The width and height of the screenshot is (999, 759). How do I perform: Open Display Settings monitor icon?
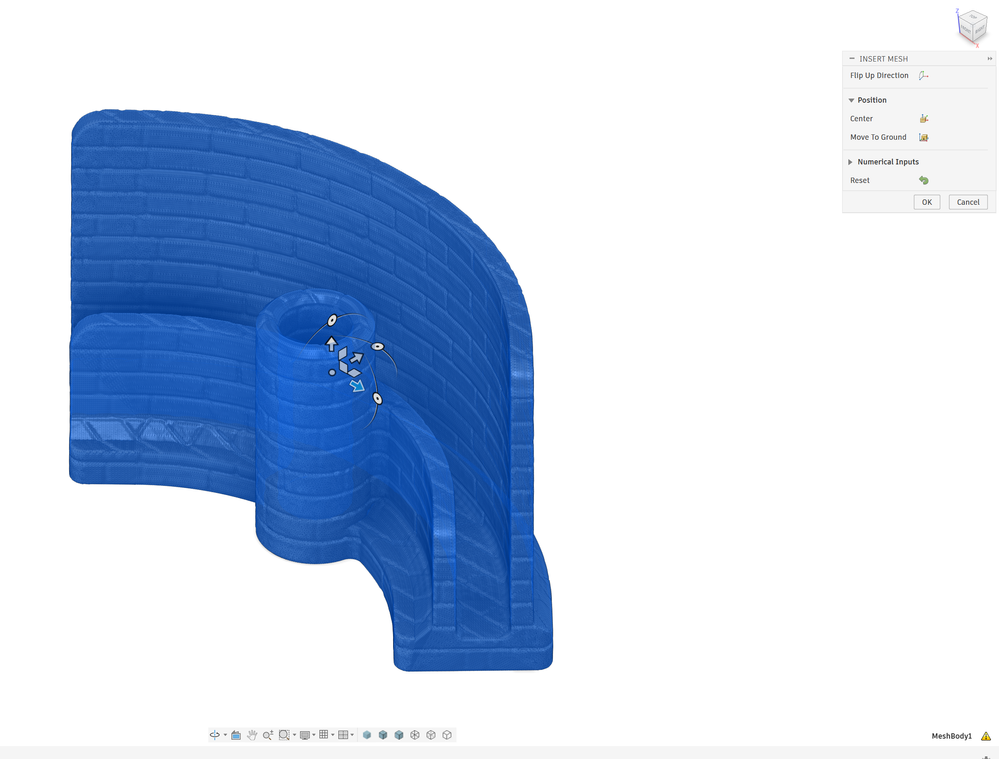[305, 735]
